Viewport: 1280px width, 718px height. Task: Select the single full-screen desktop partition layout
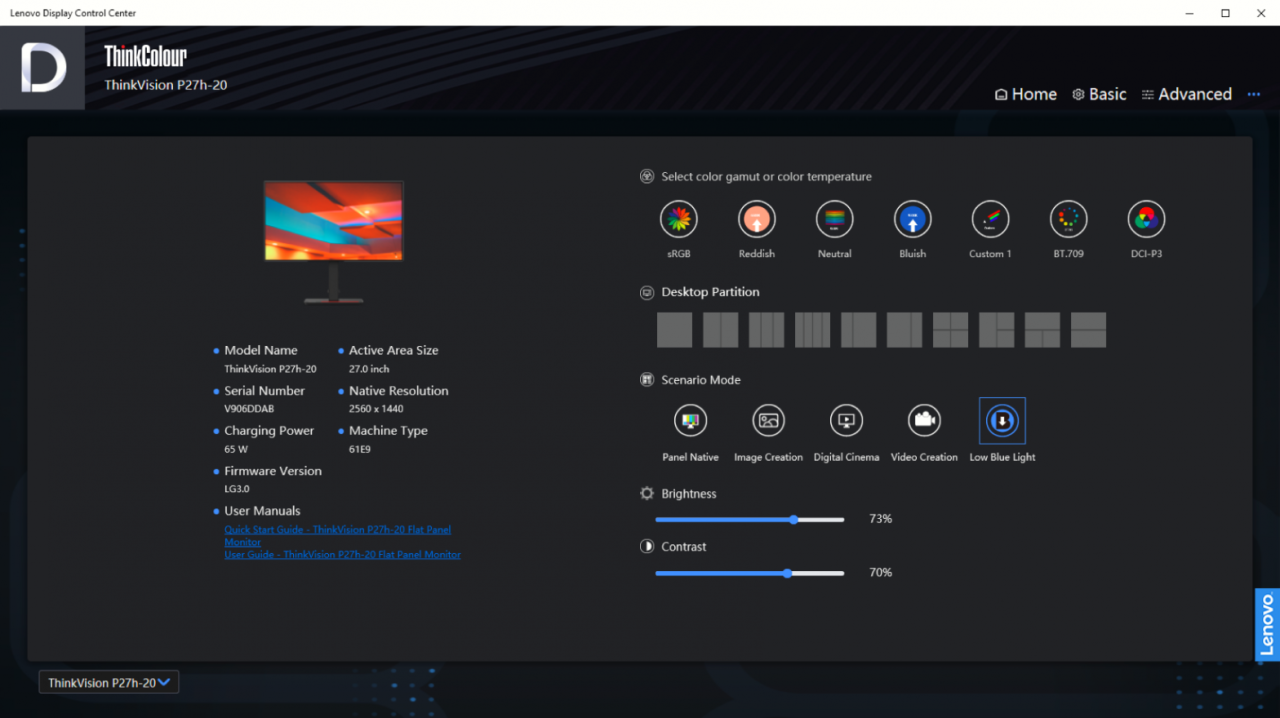(x=674, y=330)
